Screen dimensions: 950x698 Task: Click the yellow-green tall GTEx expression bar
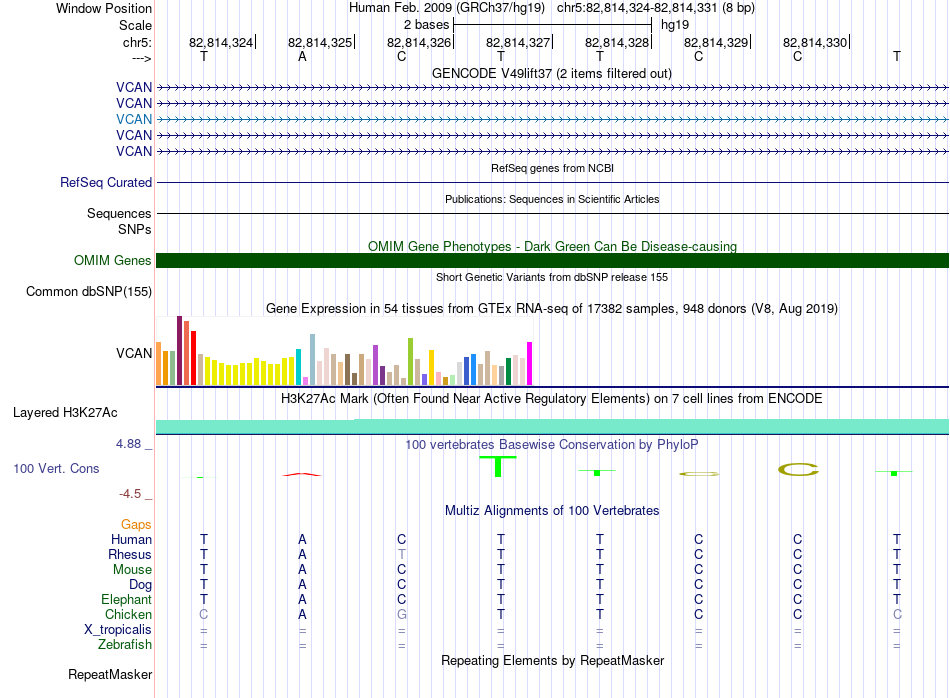coord(410,362)
